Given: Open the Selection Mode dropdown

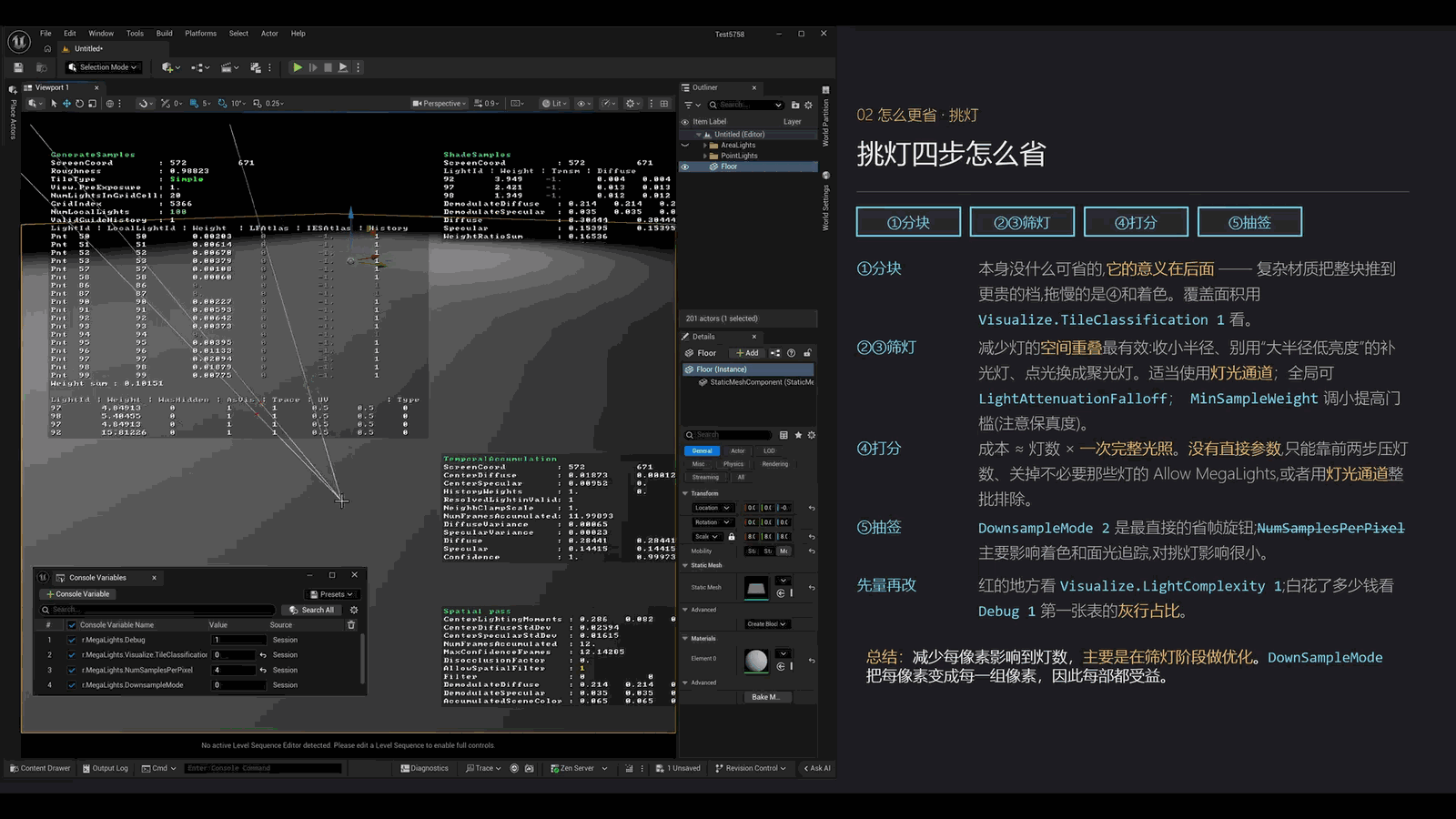Looking at the screenshot, I should pyautogui.click(x=103, y=67).
